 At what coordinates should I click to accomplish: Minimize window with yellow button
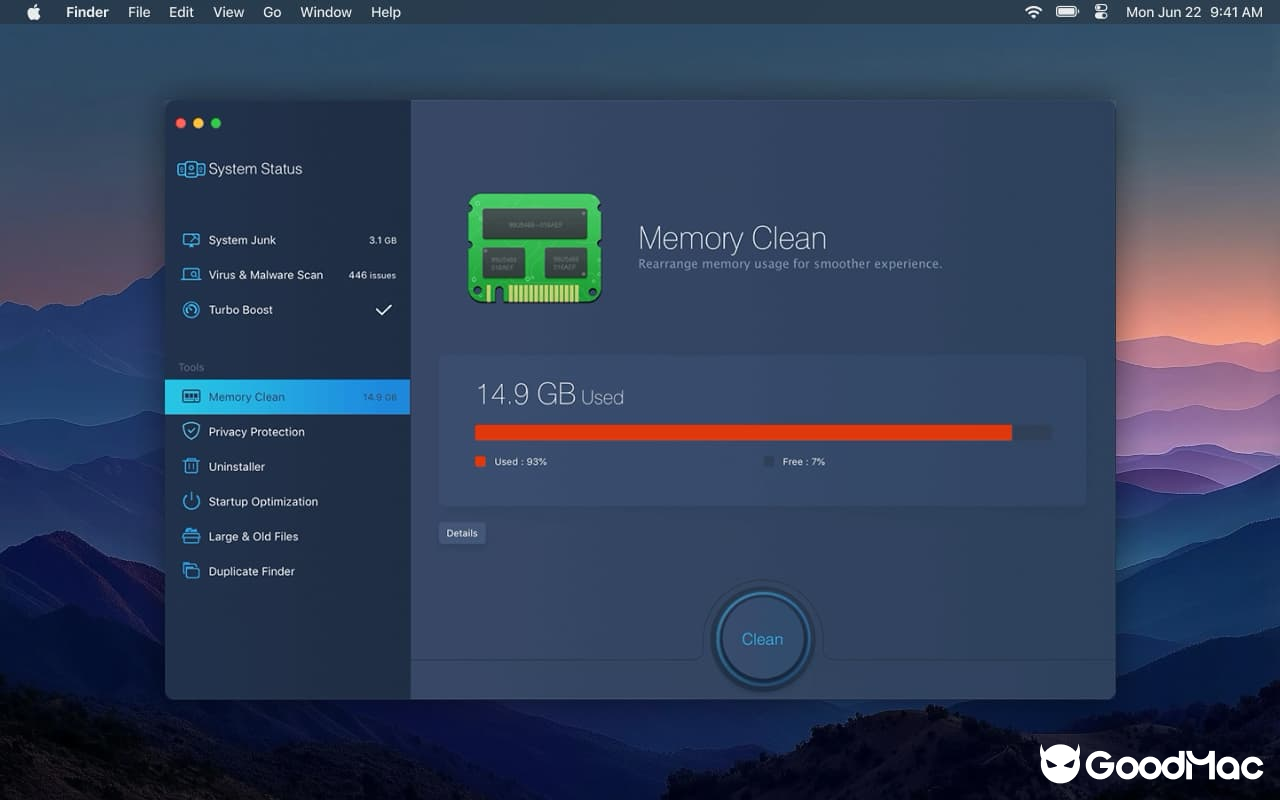pyautogui.click(x=198, y=123)
